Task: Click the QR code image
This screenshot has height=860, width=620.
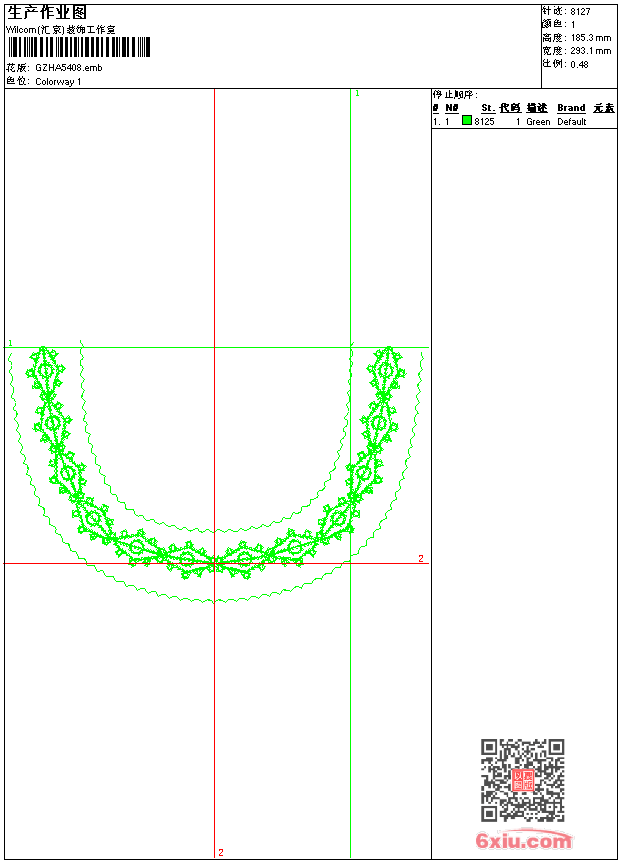Action: click(x=522, y=780)
